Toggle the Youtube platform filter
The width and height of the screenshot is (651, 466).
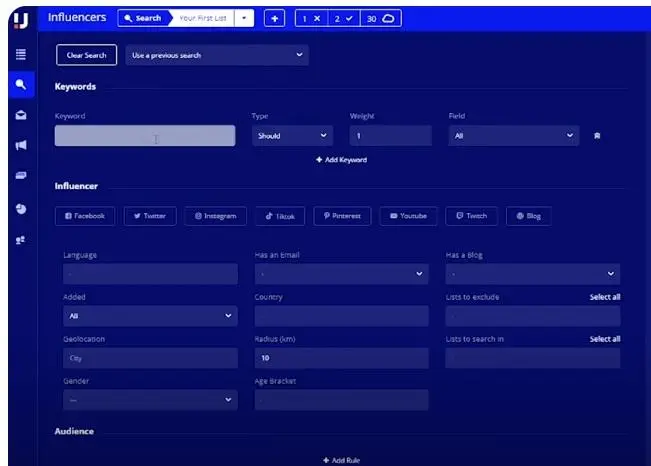(x=408, y=216)
